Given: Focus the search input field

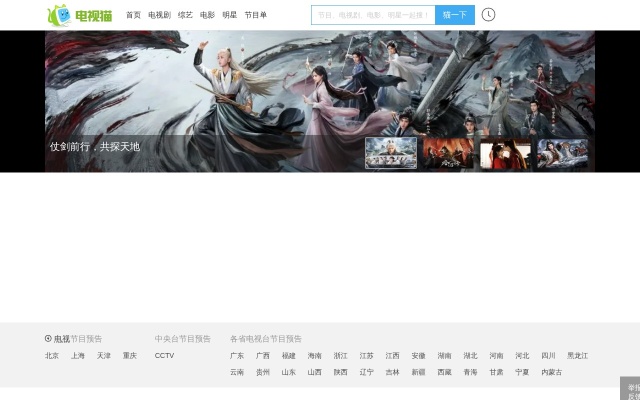Looking at the screenshot, I should pyautogui.click(x=372, y=15).
